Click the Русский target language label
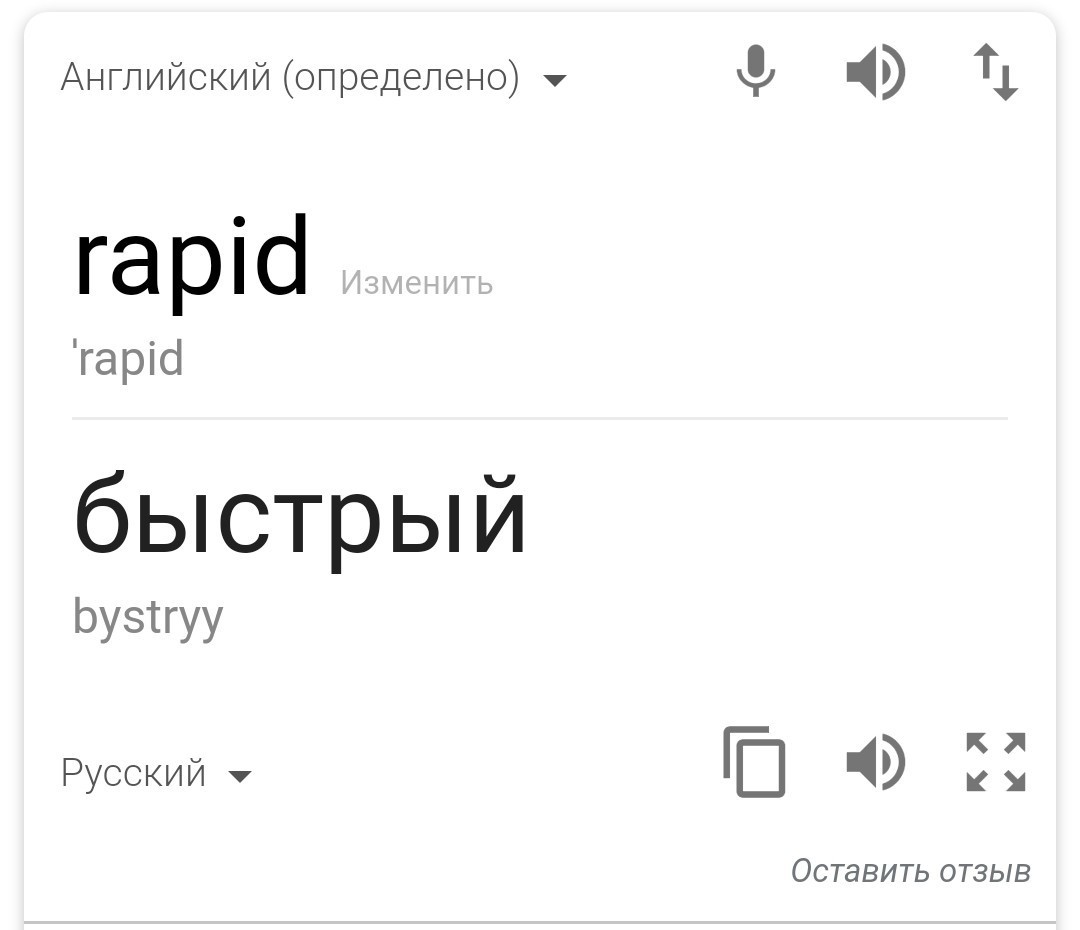The image size is (1080, 930). (x=133, y=773)
